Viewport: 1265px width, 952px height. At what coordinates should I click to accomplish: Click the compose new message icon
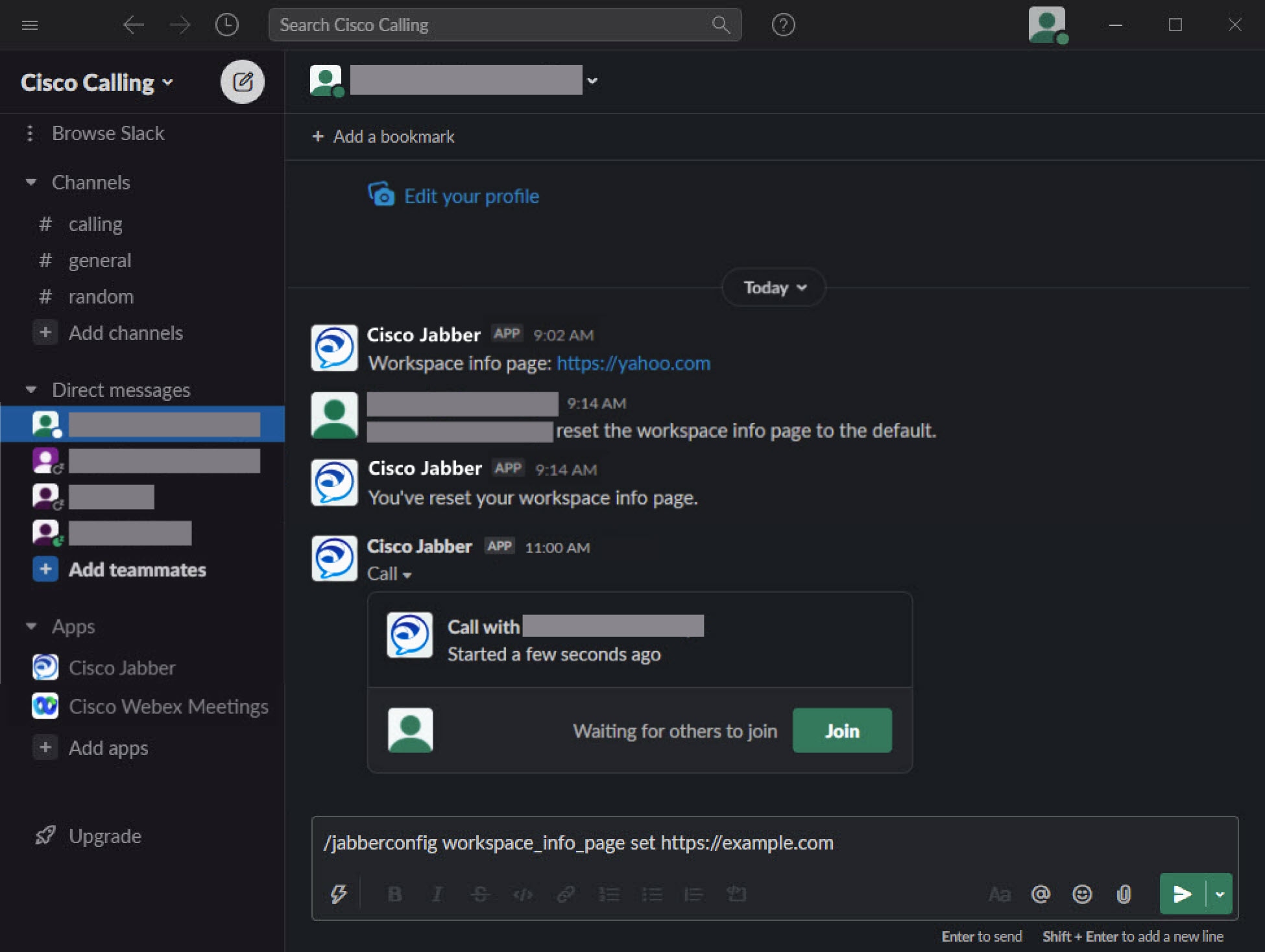242,82
